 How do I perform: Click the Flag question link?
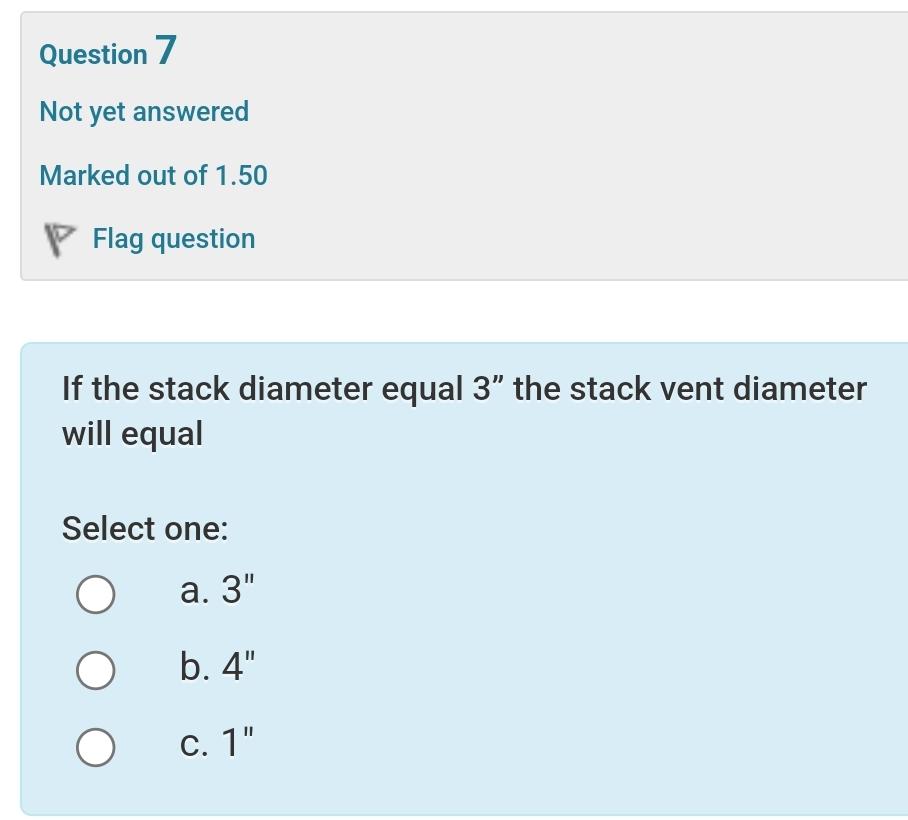tap(173, 238)
